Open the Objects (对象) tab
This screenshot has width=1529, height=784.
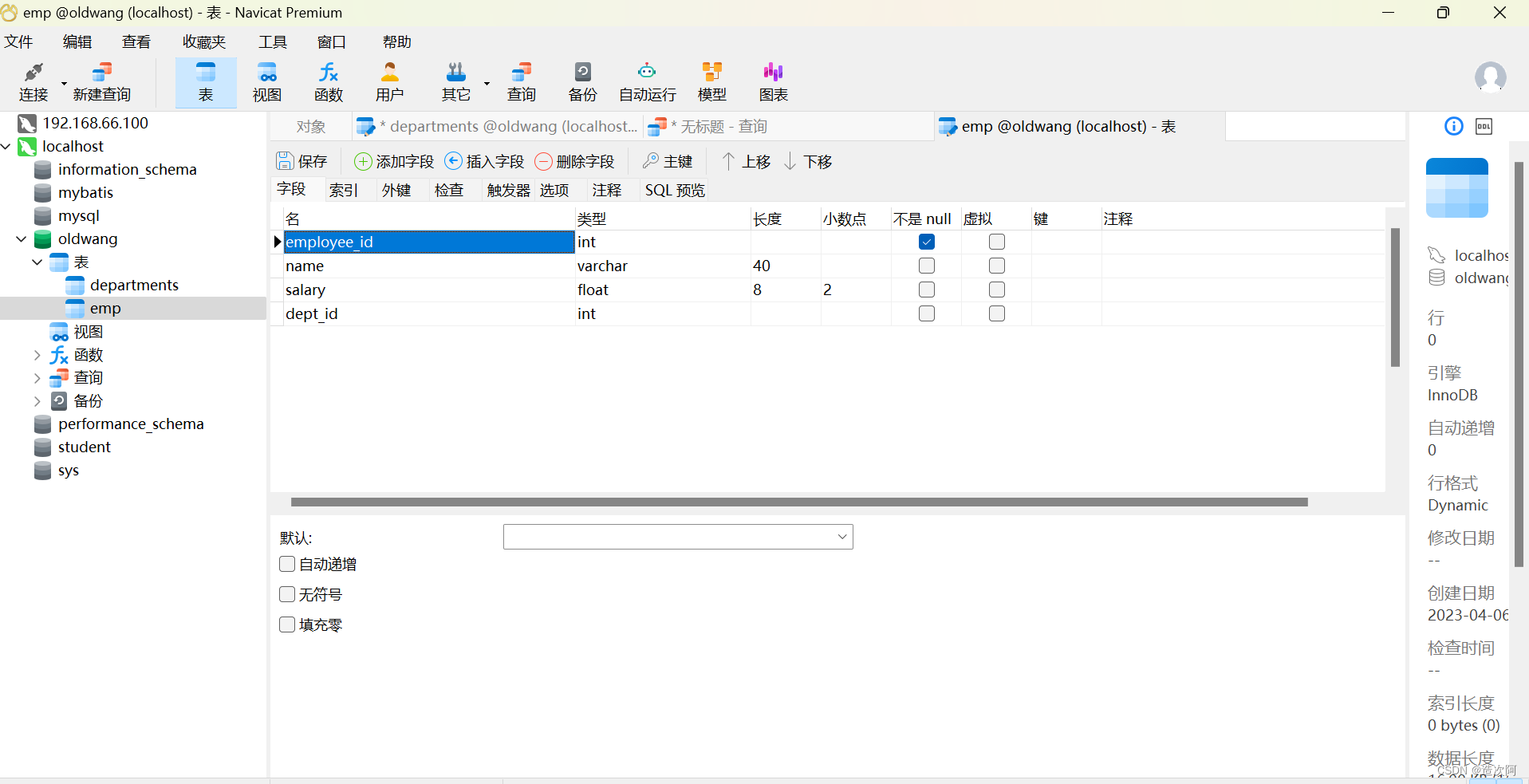pyautogui.click(x=311, y=126)
